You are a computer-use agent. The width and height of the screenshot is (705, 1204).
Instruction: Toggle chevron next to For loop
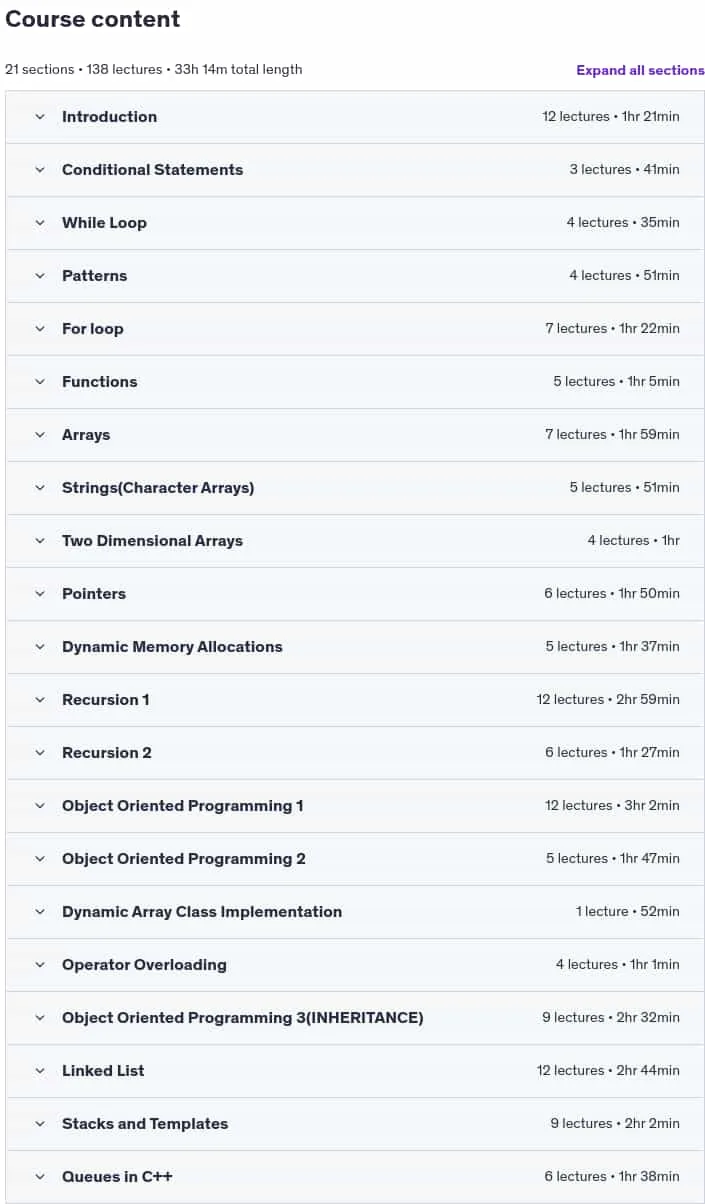(x=40, y=329)
